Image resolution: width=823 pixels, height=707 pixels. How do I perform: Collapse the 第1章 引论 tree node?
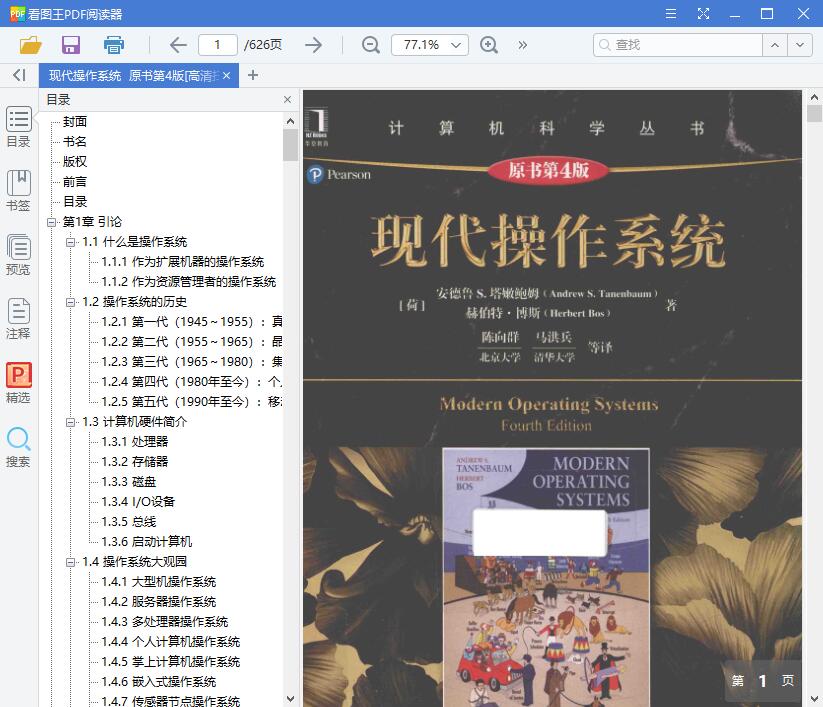[x=51, y=222]
